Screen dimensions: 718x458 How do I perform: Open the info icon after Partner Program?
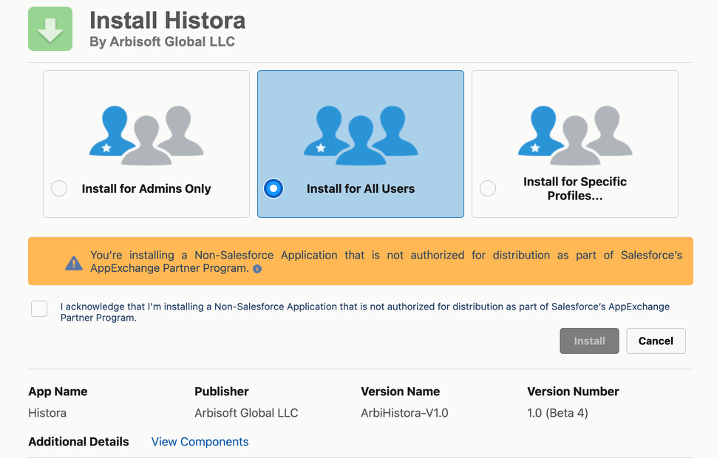click(257, 269)
